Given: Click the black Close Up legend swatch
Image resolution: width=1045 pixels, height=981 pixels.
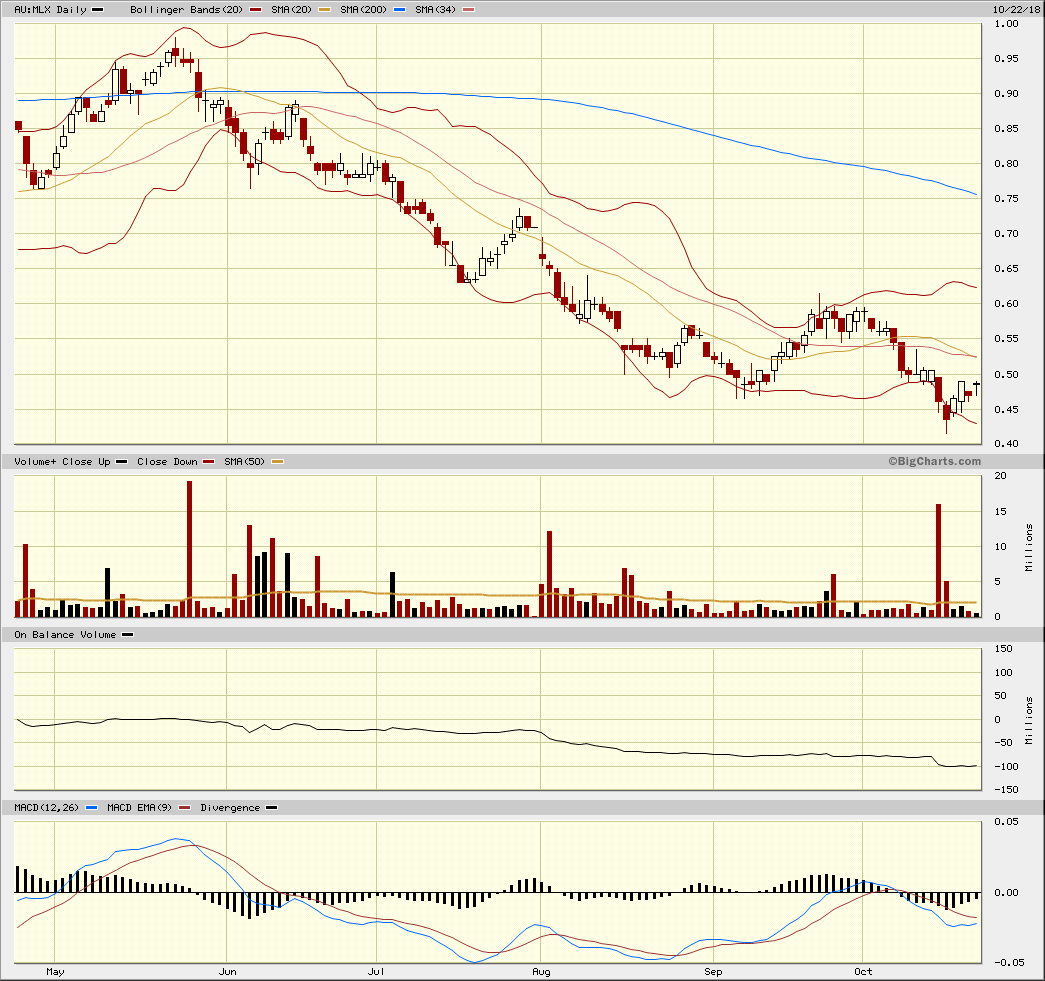Looking at the screenshot, I should click(x=121, y=462).
